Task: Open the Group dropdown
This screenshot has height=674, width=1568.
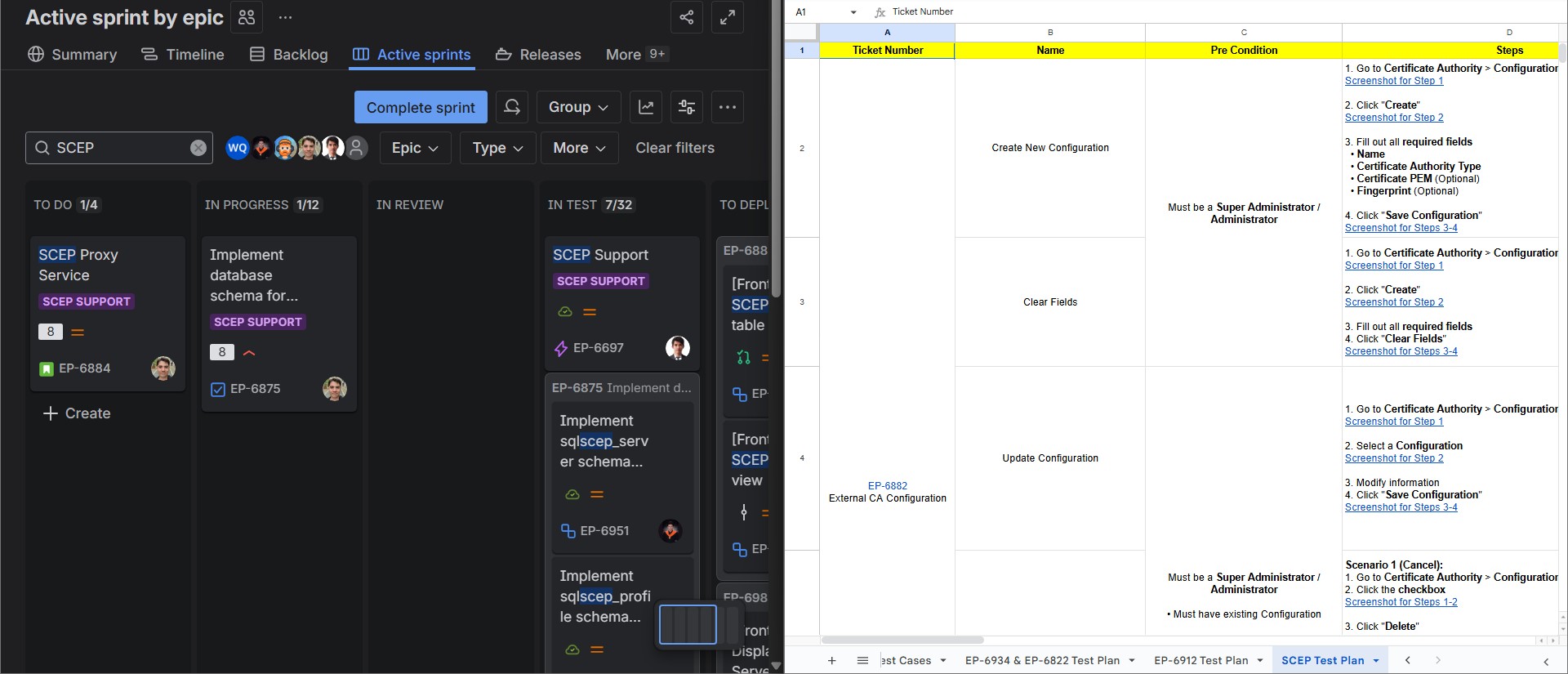Action: [578, 107]
